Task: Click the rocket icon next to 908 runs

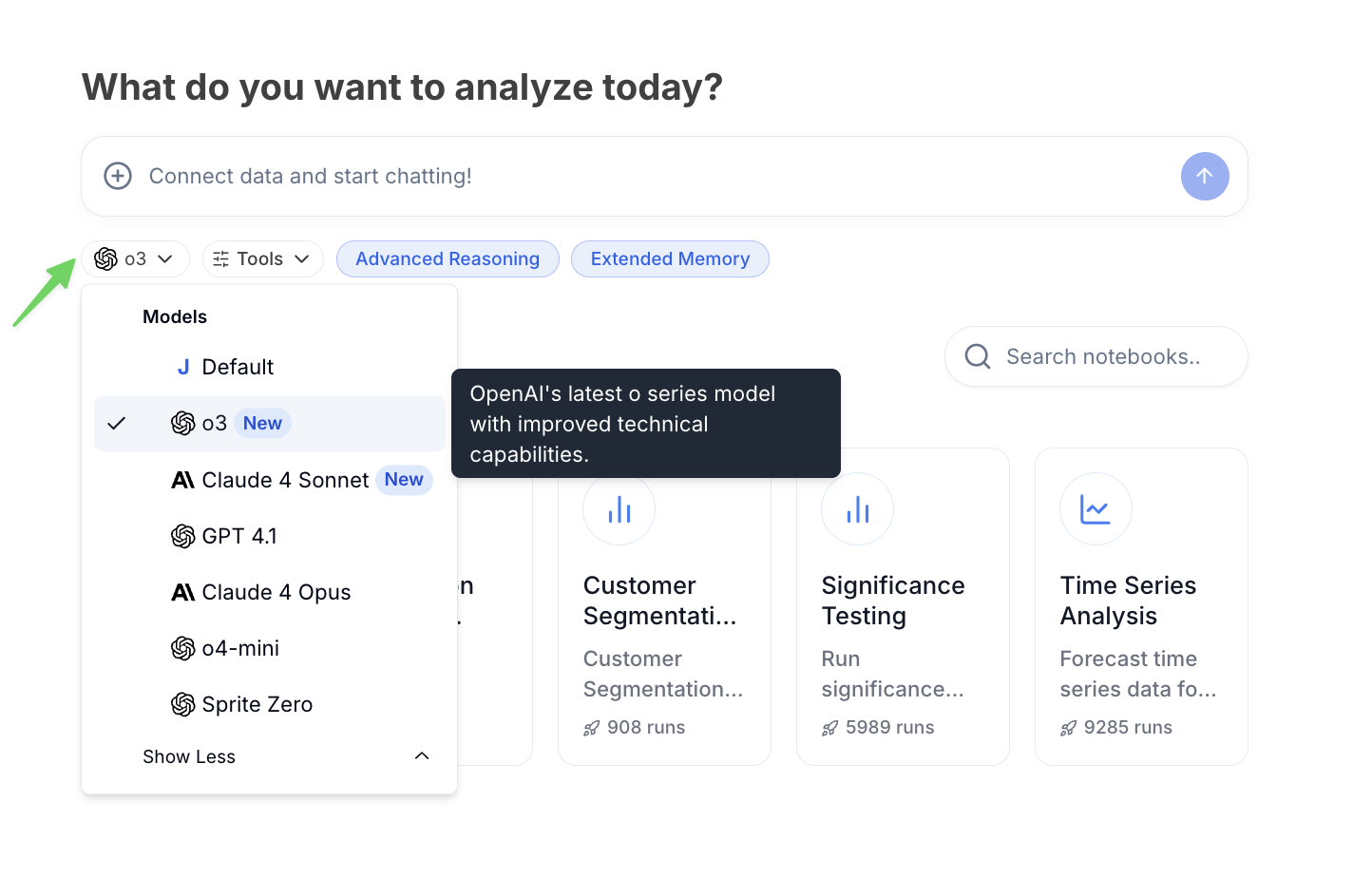Action: coord(592,728)
